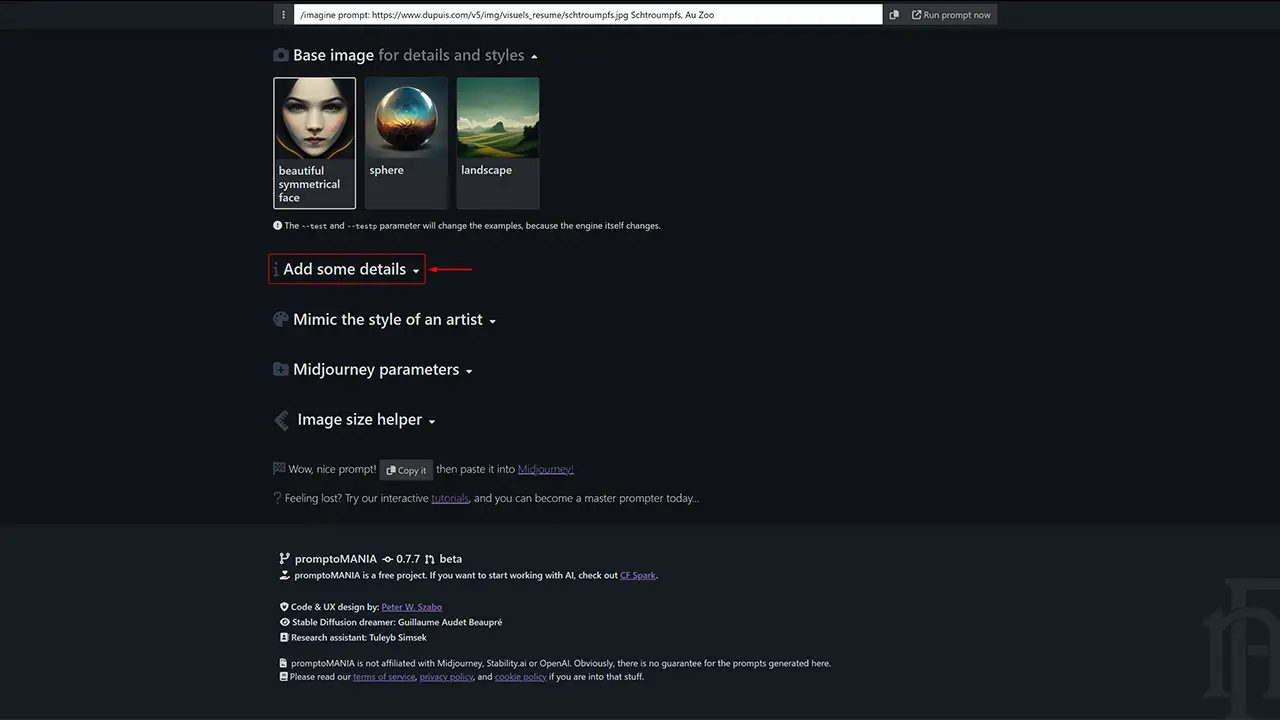Open the cookie policy link
This screenshot has width=1280, height=720.
tap(521, 677)
